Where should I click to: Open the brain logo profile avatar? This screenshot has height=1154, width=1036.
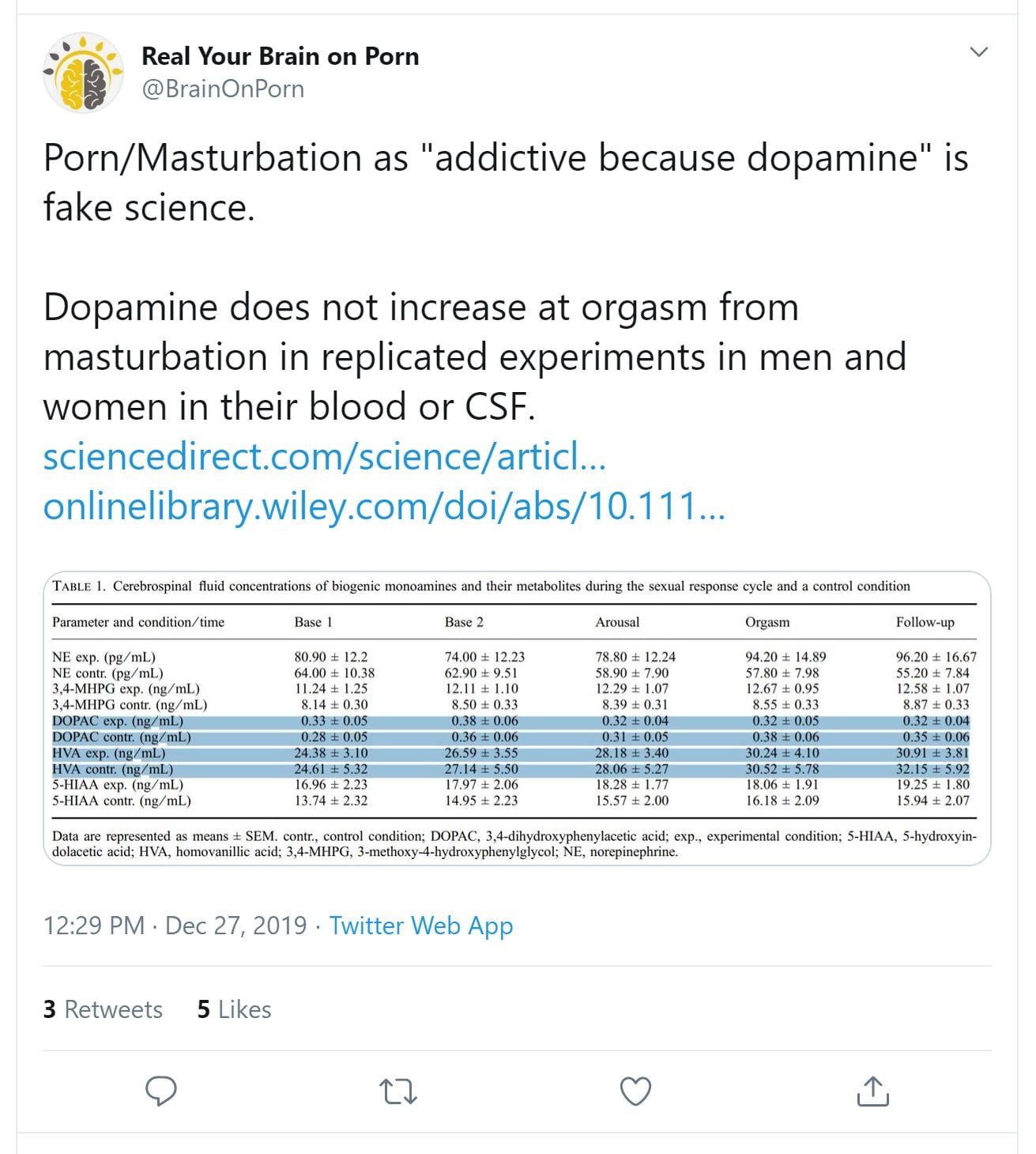point(83,73)
